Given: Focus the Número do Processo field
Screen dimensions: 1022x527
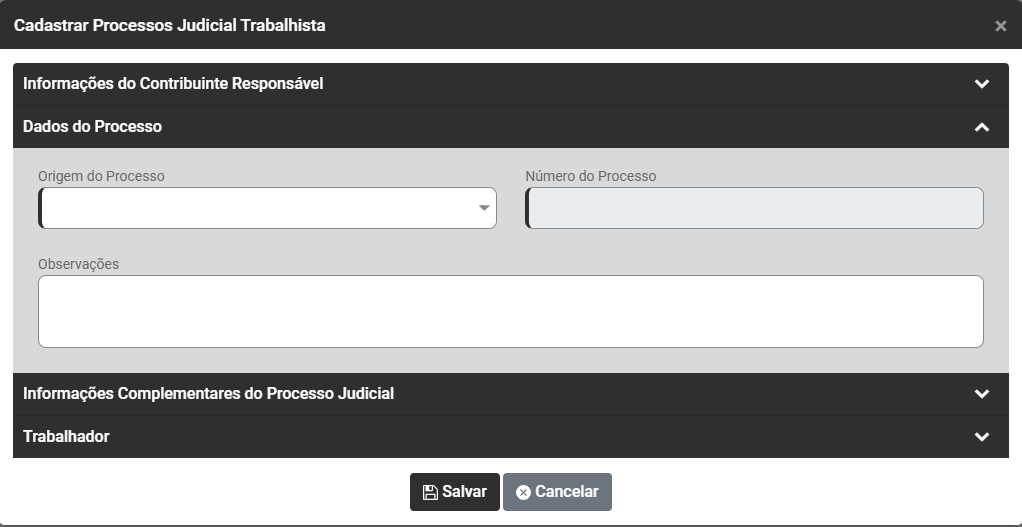Looking at the screenshot, I should click(754, 208).
